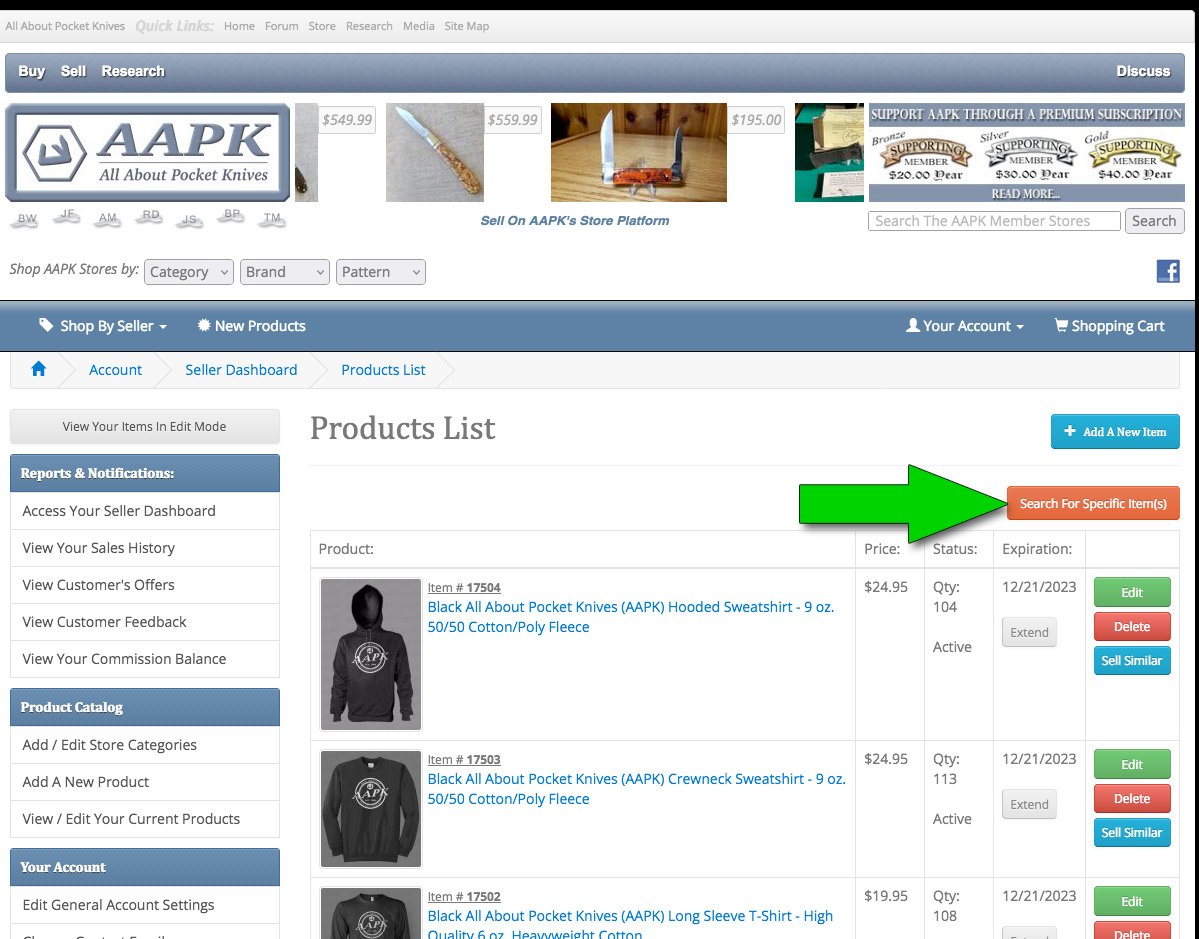The image size is (1199, 939).
Task: Click Sell Similar for item 17503
Action: click(1132, 833)
